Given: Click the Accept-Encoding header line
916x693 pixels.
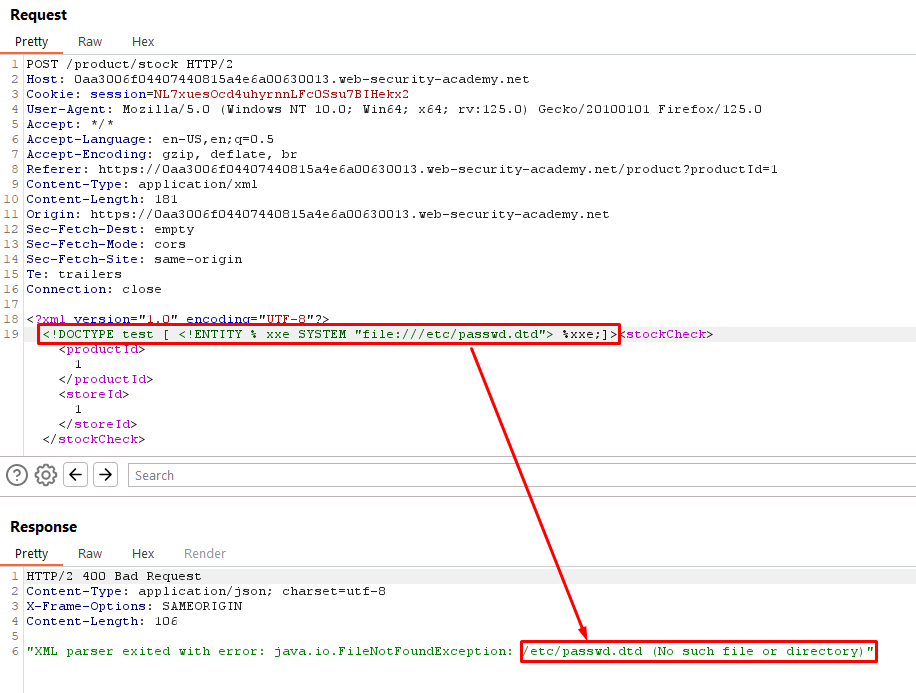Looking at the screenshot, I should (162, 154).
